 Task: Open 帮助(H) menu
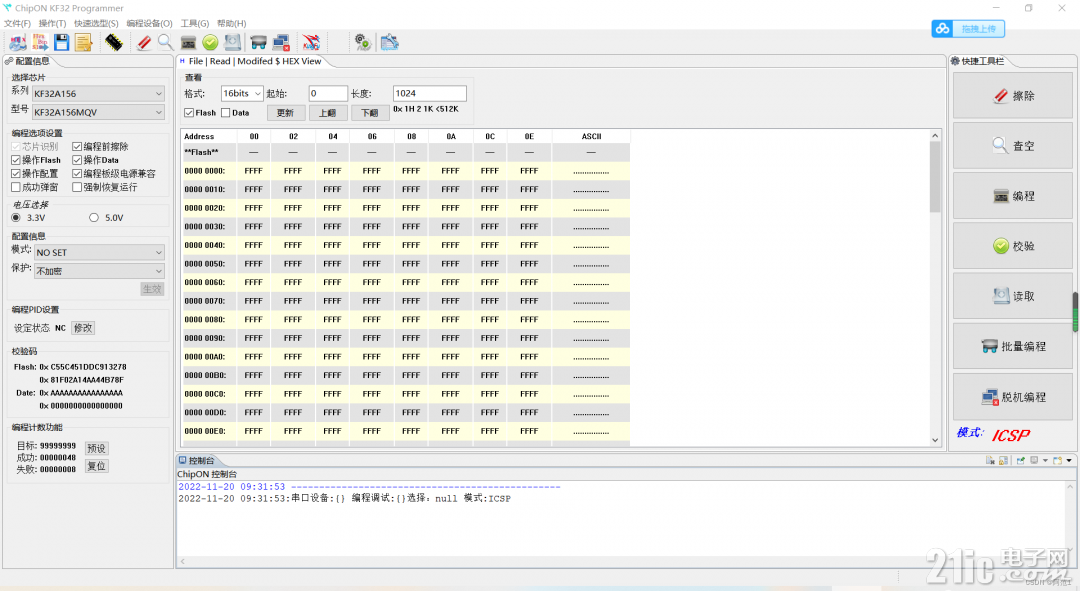[x=231, y=23]
